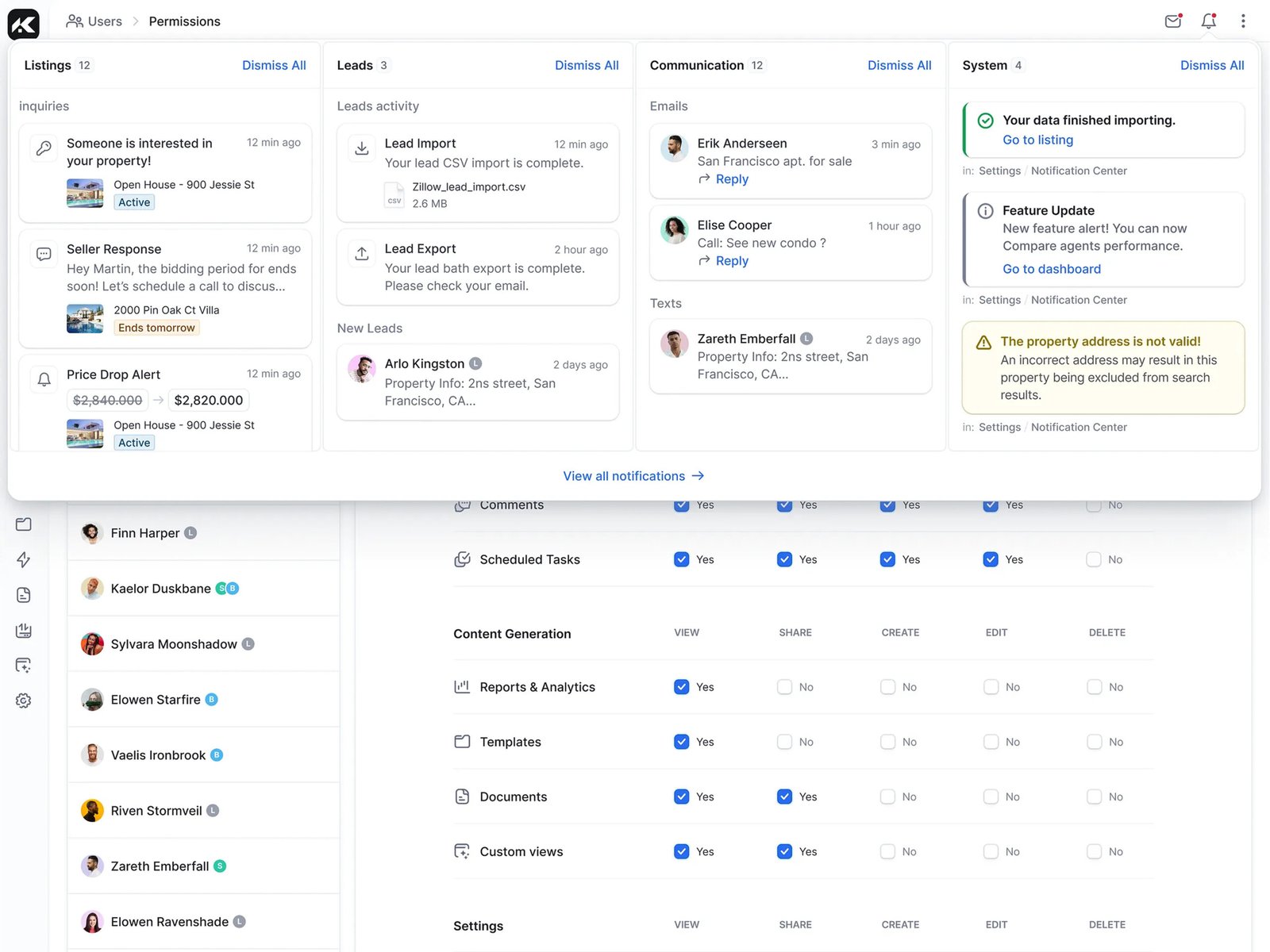
Task: Click the folder icon in left sidebar
Action: (24, 524)
